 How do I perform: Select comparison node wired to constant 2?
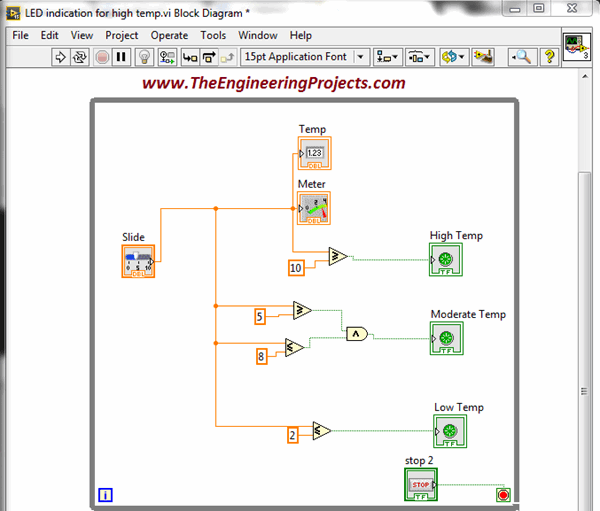tap(321, 431)
